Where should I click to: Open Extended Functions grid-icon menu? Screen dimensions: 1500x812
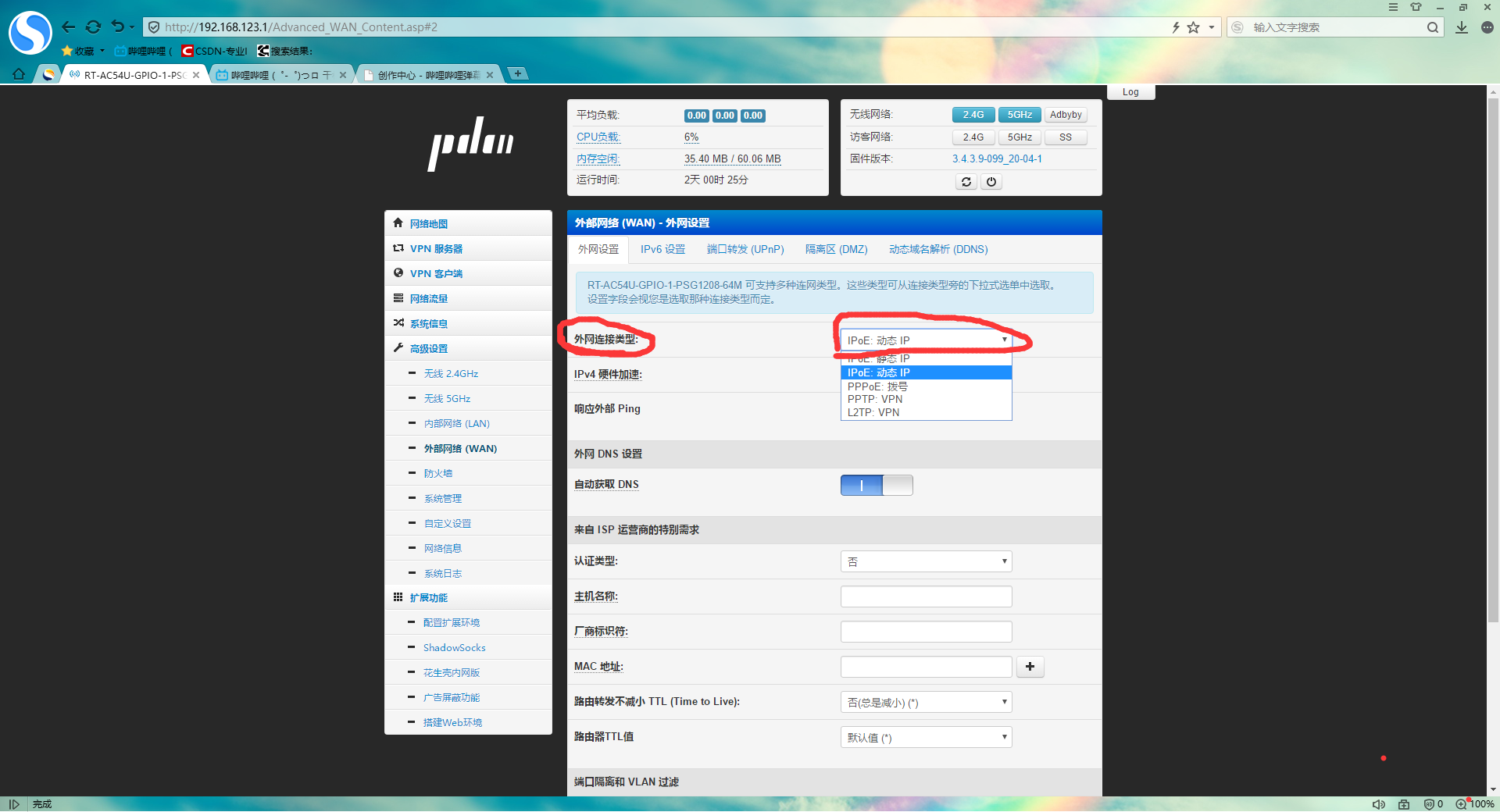tap(468, 597)
